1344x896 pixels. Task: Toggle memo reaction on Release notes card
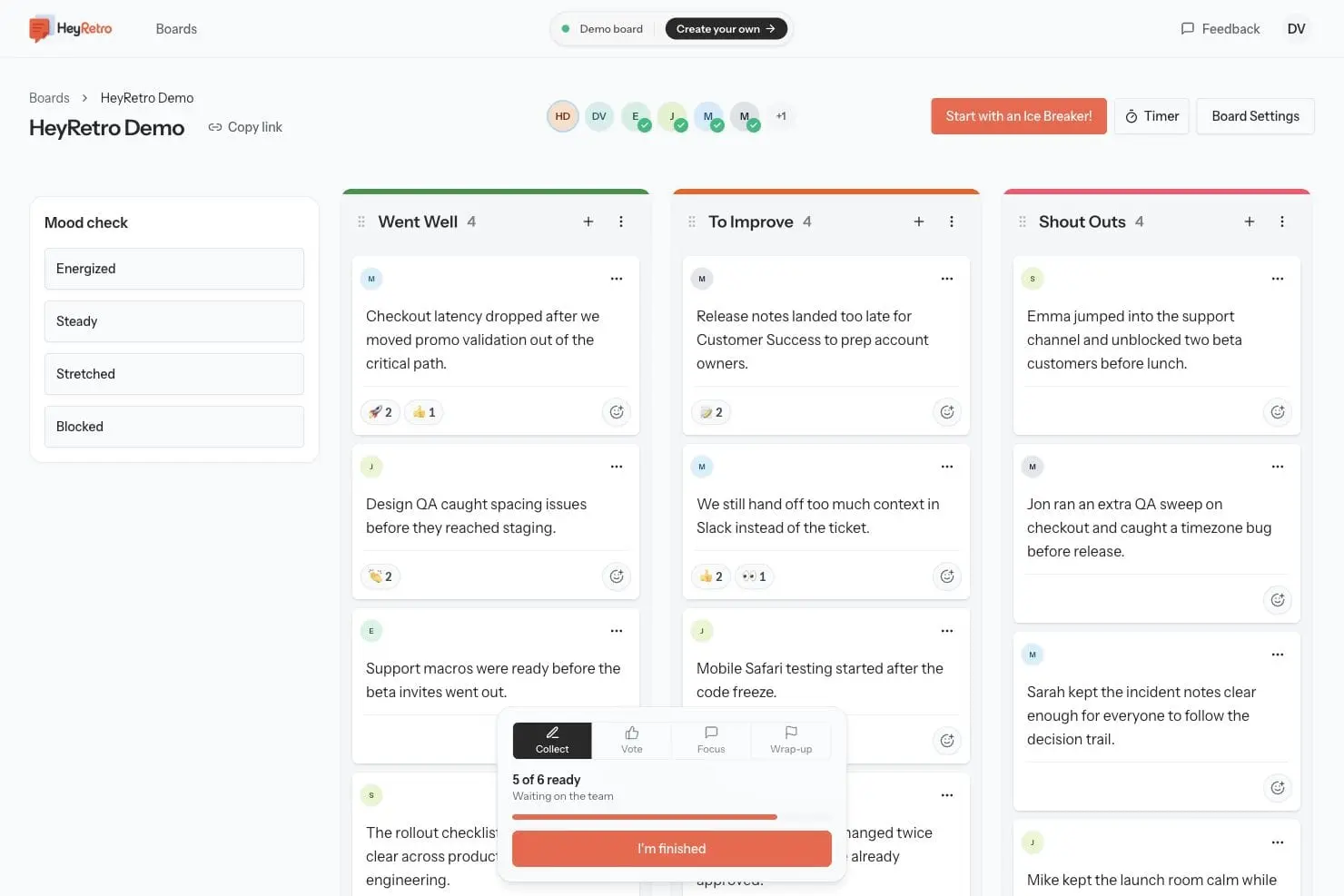click(711, 412)
